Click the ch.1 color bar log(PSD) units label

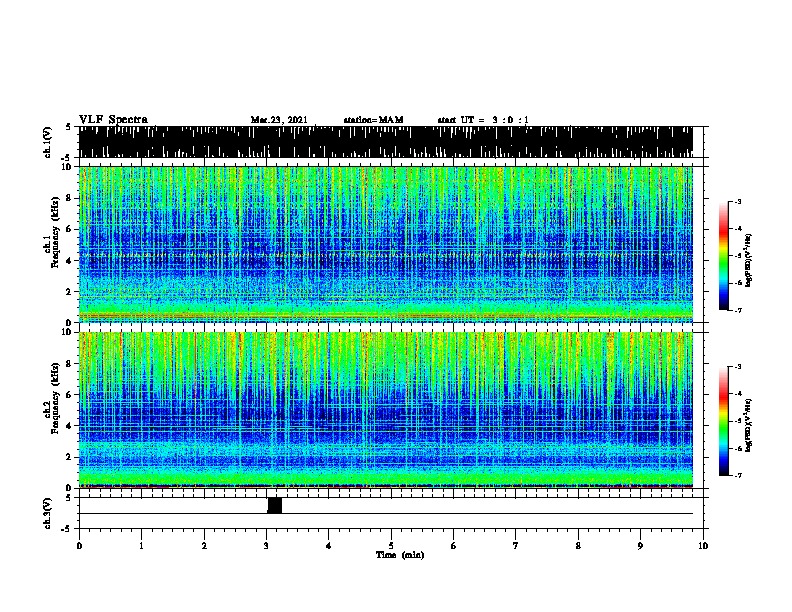pos(749,260)
